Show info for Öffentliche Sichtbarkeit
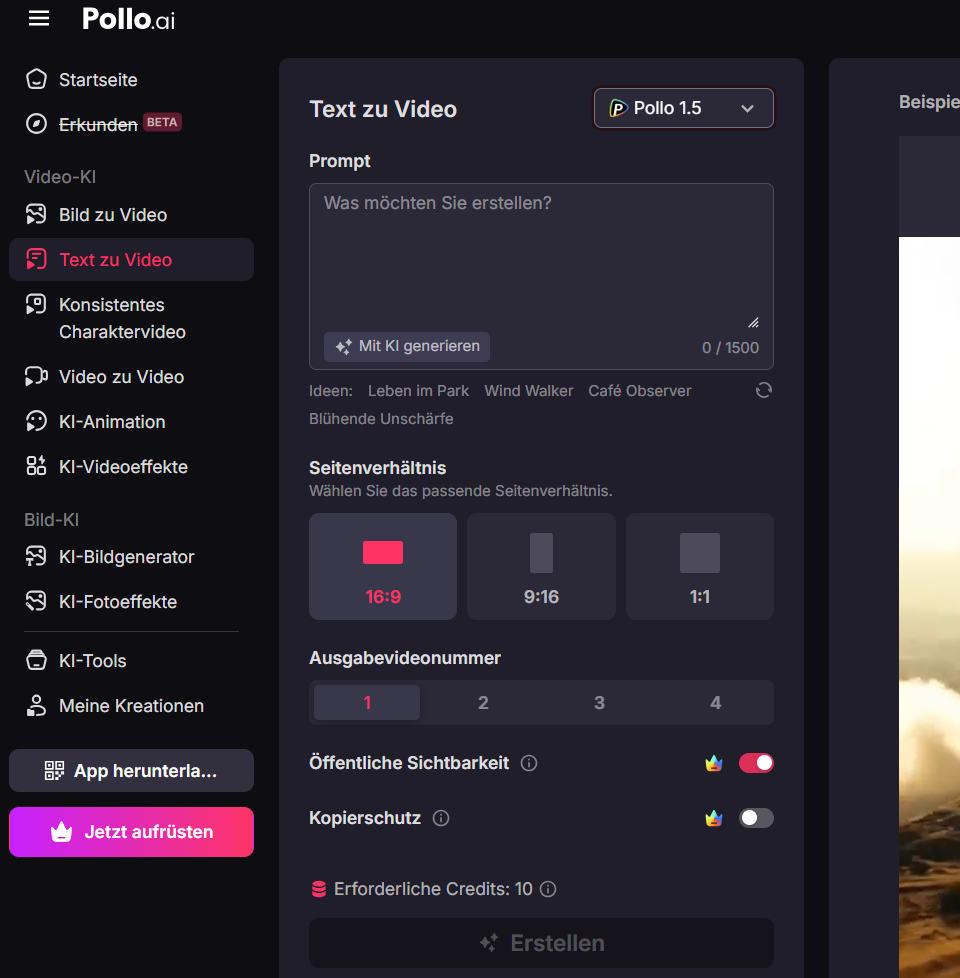 tap(529, 763)
